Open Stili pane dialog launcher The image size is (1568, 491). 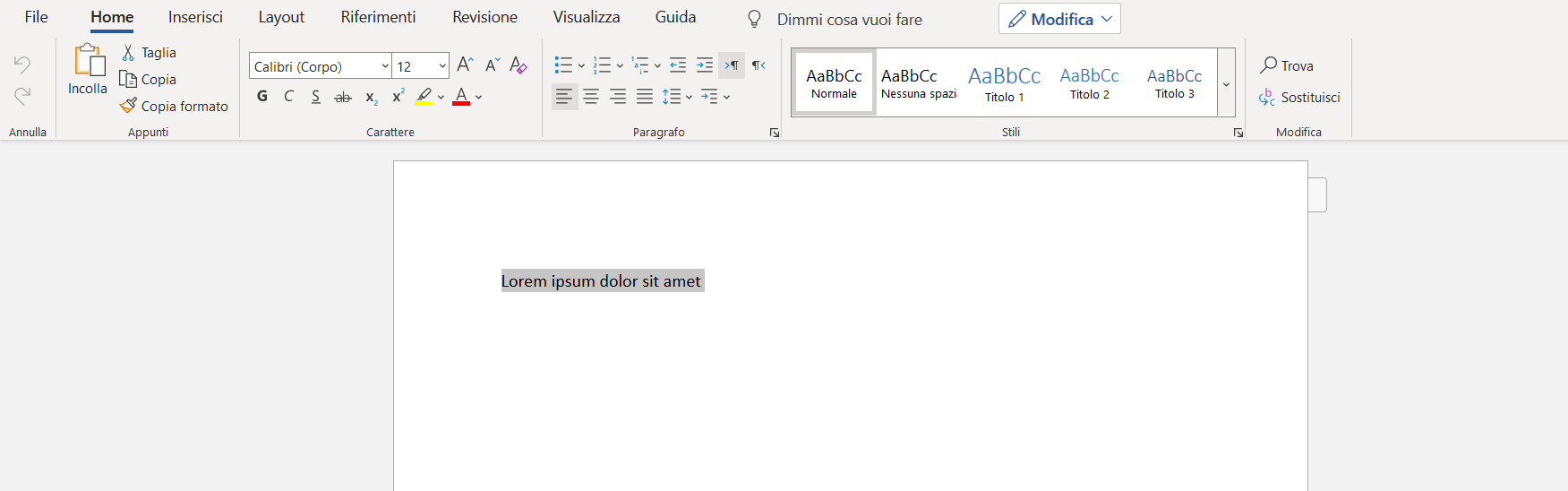[1238, 133]
